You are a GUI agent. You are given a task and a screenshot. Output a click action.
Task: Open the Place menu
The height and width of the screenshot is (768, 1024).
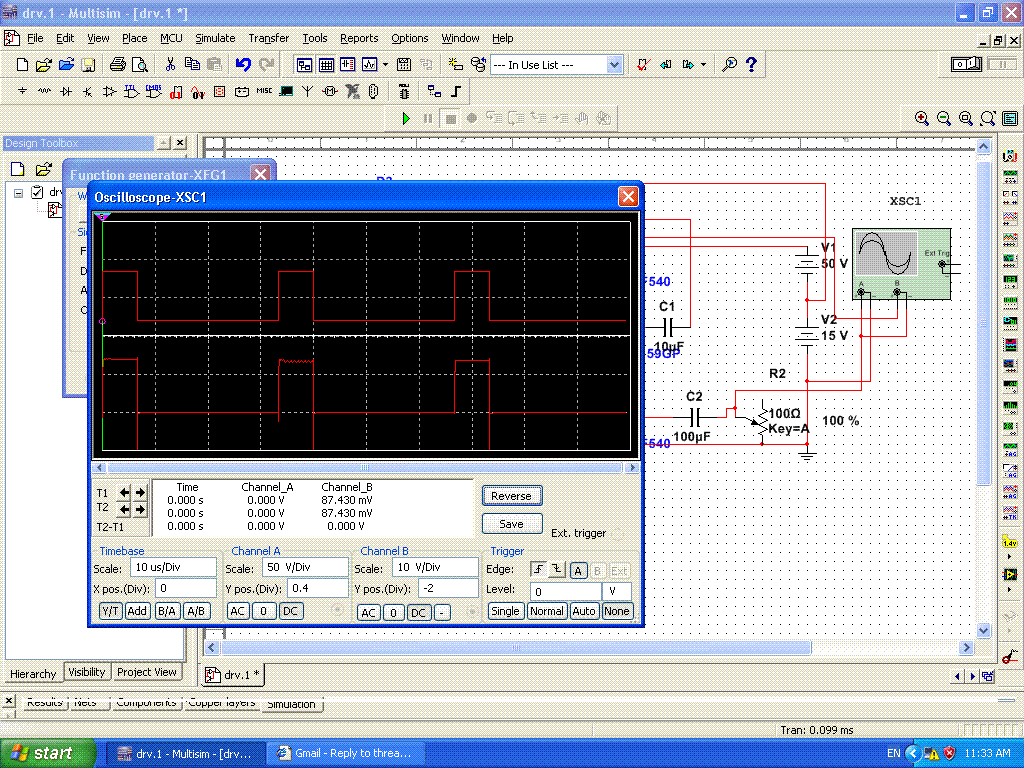[135, 38]
